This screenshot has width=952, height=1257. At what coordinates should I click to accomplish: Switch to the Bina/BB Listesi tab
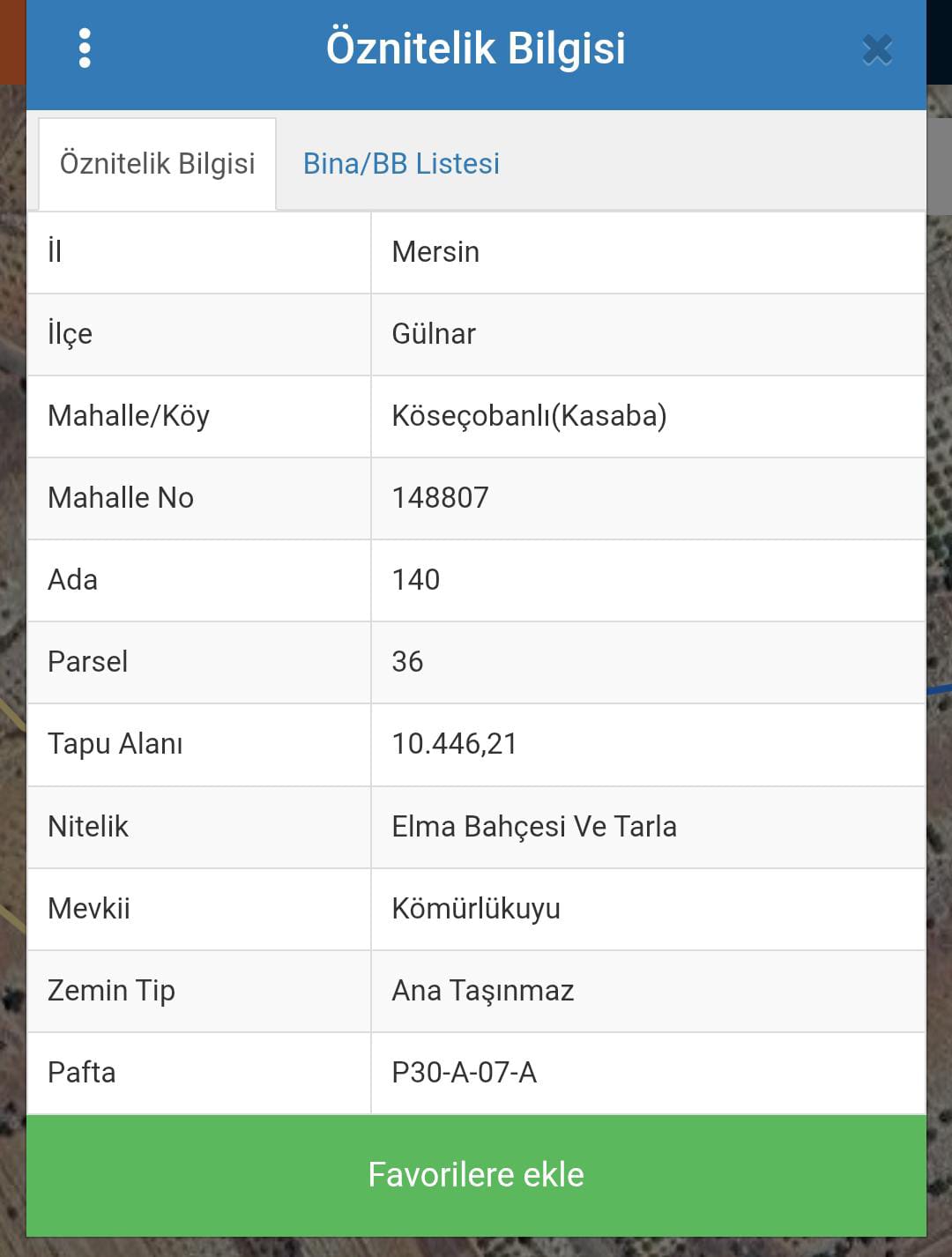tap(401, 164)
